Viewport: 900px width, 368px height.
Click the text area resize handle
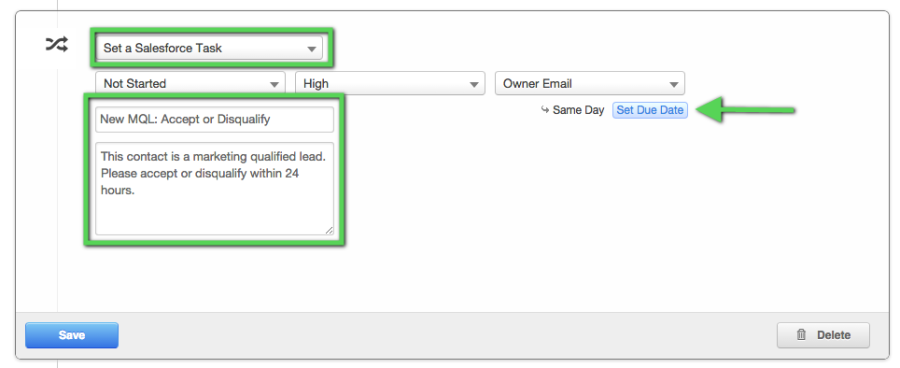329,230
